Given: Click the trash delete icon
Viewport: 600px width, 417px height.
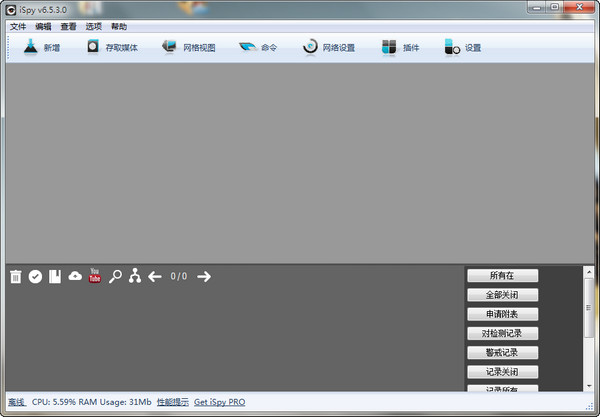Looking at the screenshot, I should (x=16, y=277).
